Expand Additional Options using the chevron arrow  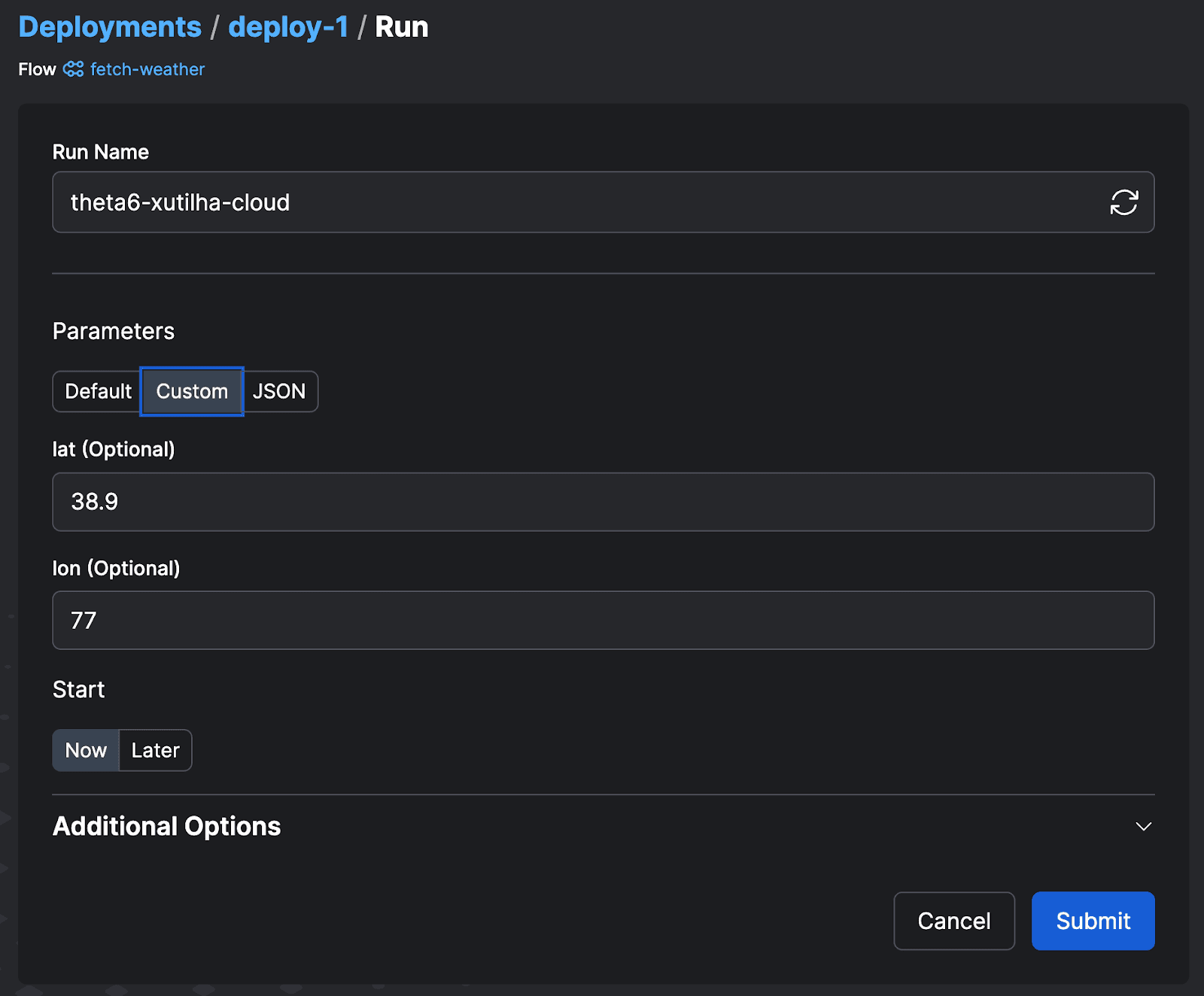1143,827
